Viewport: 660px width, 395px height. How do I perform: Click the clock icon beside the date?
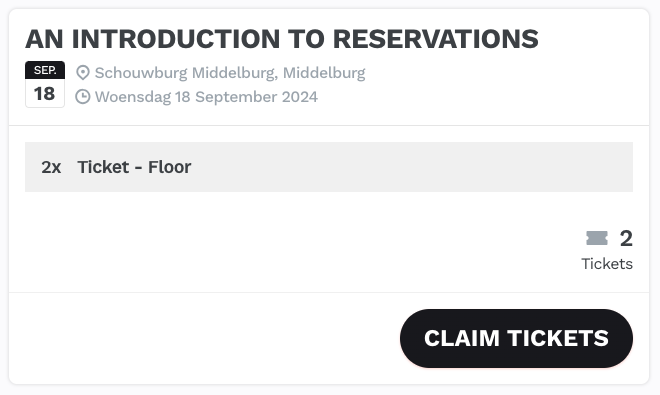click(82, 96)
